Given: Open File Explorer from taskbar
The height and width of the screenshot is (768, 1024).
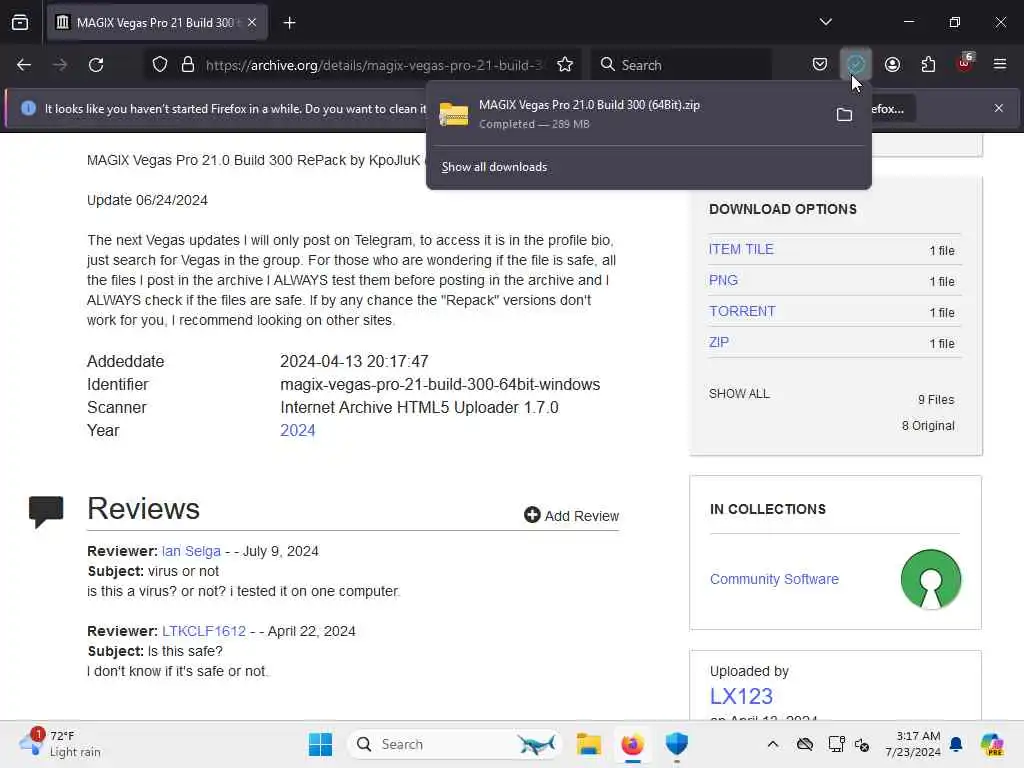Looking at the screenshot, I should 588,744.
